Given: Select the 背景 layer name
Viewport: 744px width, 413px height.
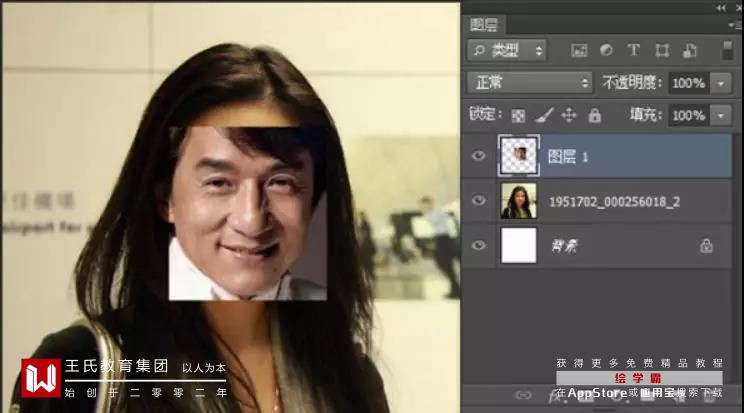Looking at the screenshot, I should (564, 246).
